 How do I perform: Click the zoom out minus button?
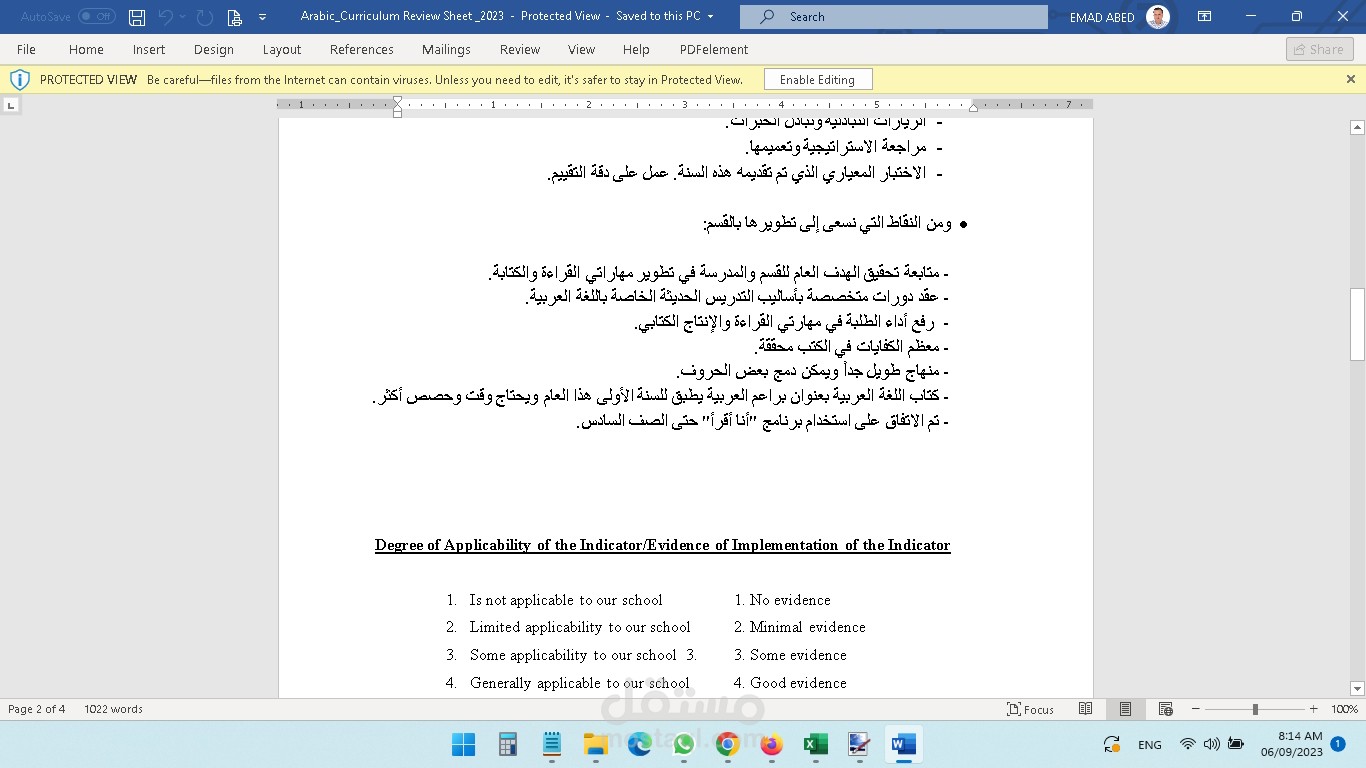point(1196,709)
